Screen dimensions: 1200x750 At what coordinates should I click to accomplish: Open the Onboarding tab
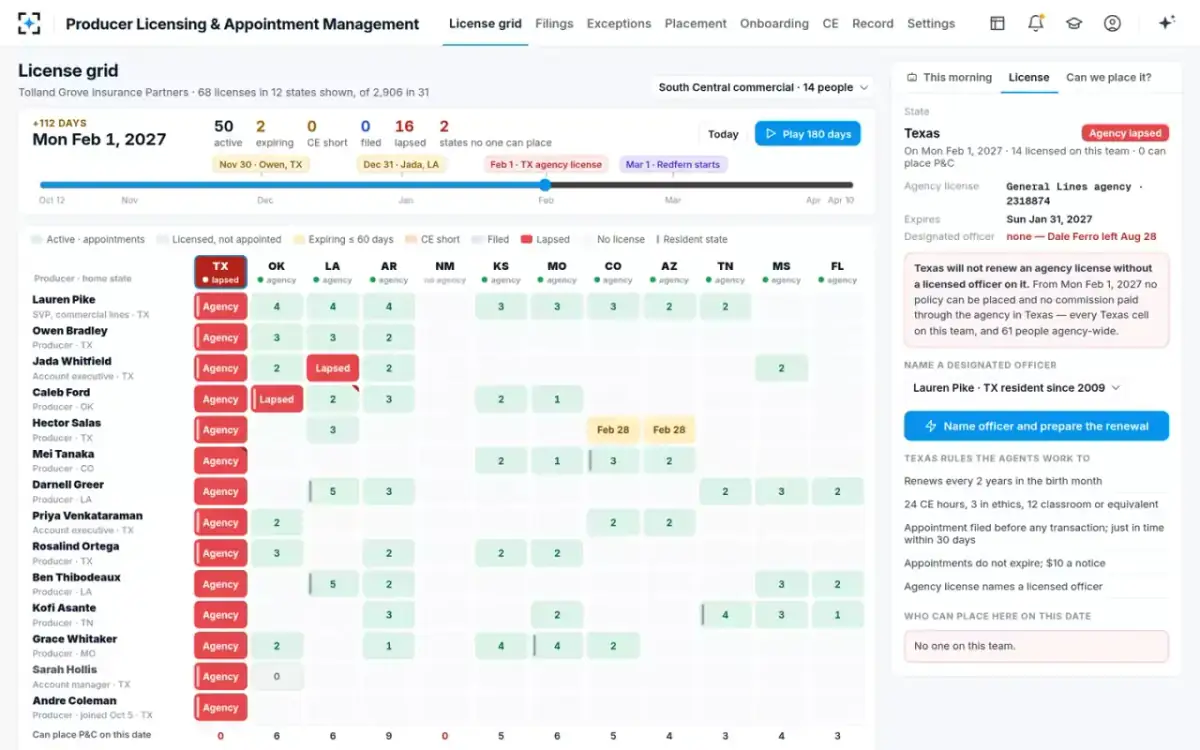[774, 23]
